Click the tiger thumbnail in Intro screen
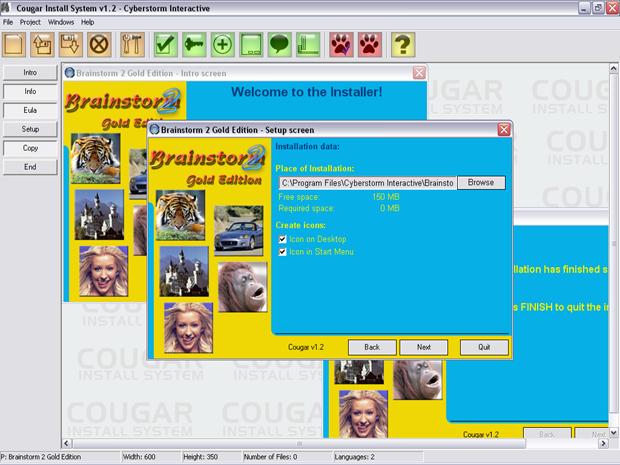This screenshot has height=465, width=620. click(x=95, y=158)
